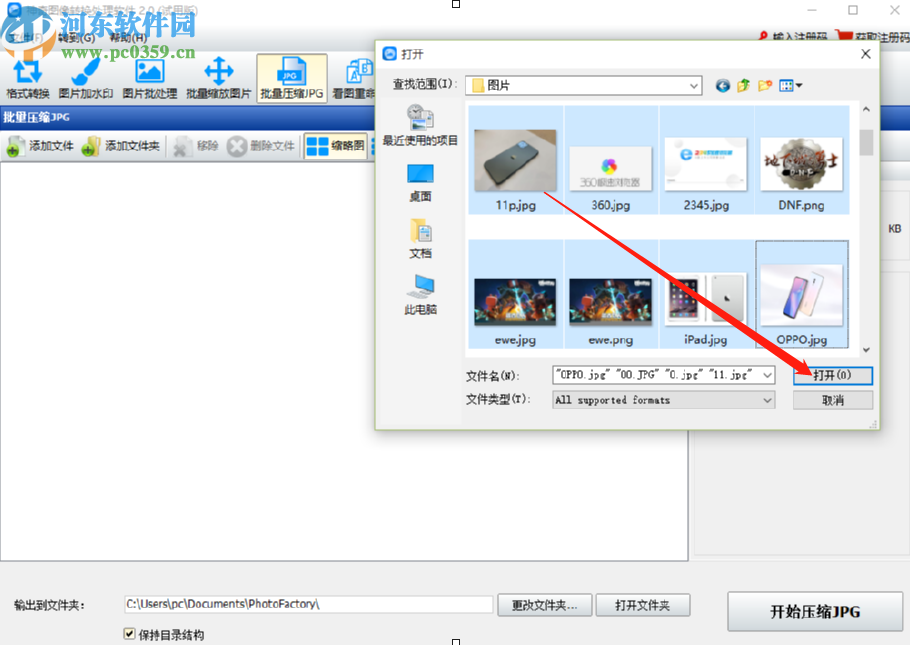
Task: Click 删除文件 delete file button
Action: [261, 146]
